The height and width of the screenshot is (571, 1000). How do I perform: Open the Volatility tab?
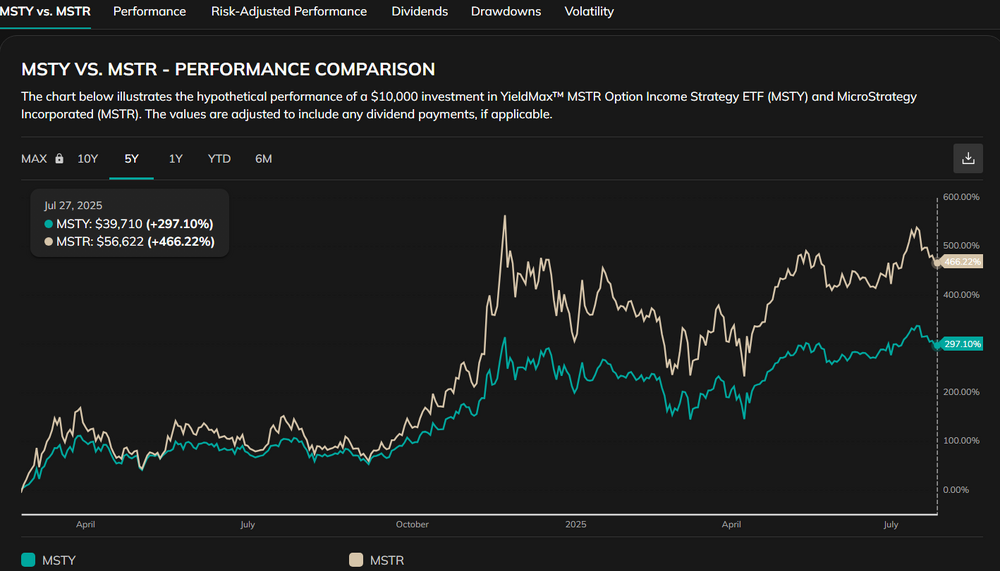[589, 12]
